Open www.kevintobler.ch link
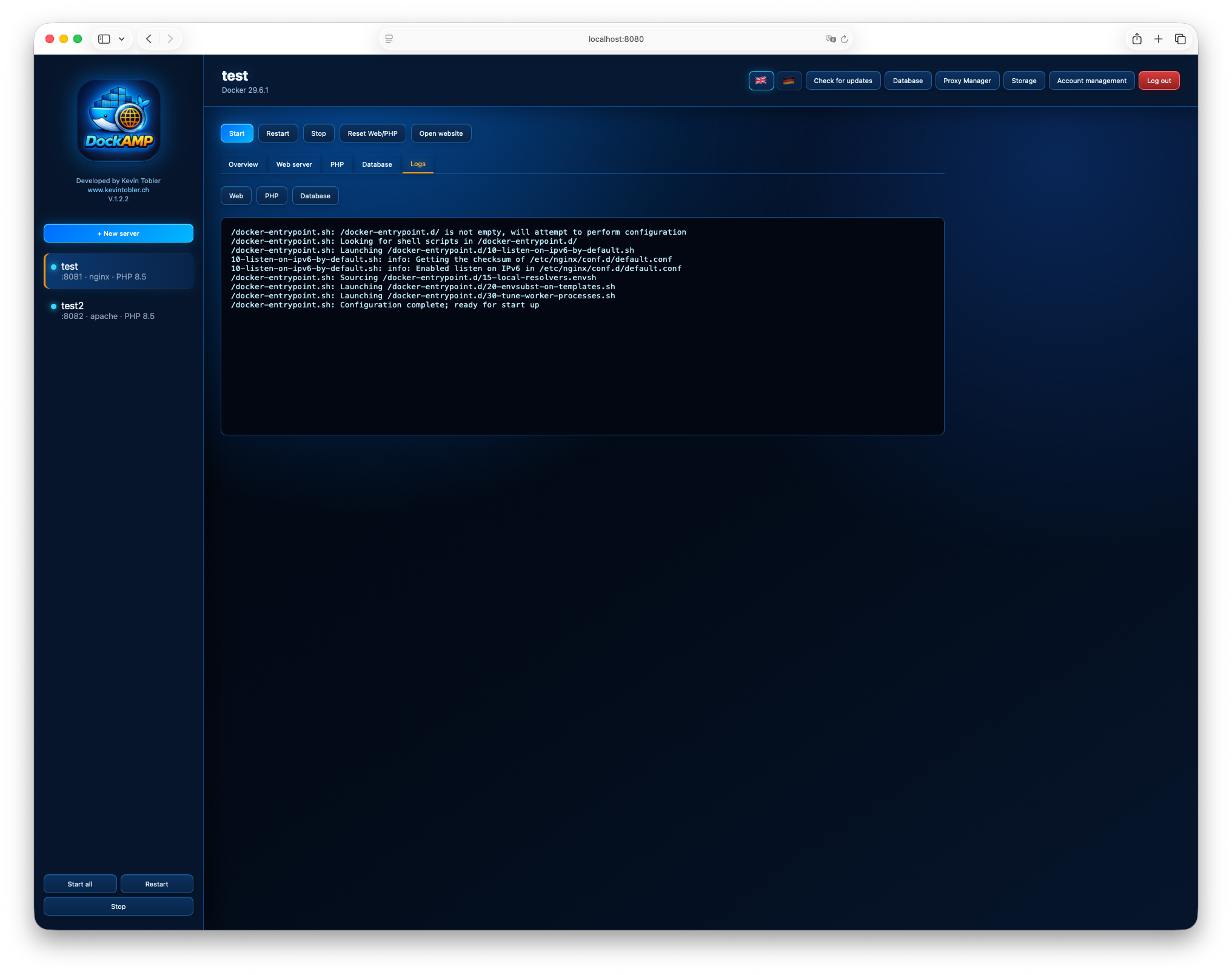 point(118,190)
